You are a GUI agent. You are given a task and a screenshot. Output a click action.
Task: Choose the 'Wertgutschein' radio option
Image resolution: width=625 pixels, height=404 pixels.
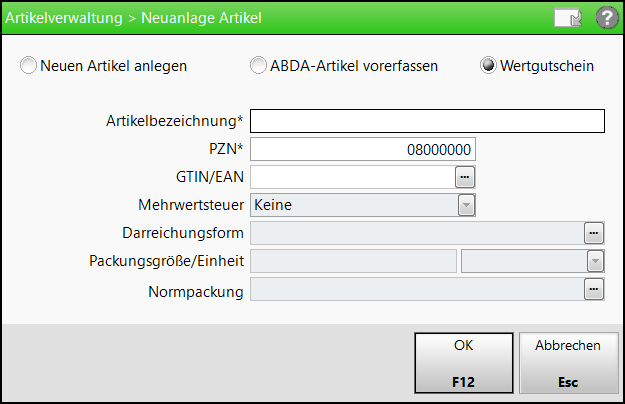[489, 66]
